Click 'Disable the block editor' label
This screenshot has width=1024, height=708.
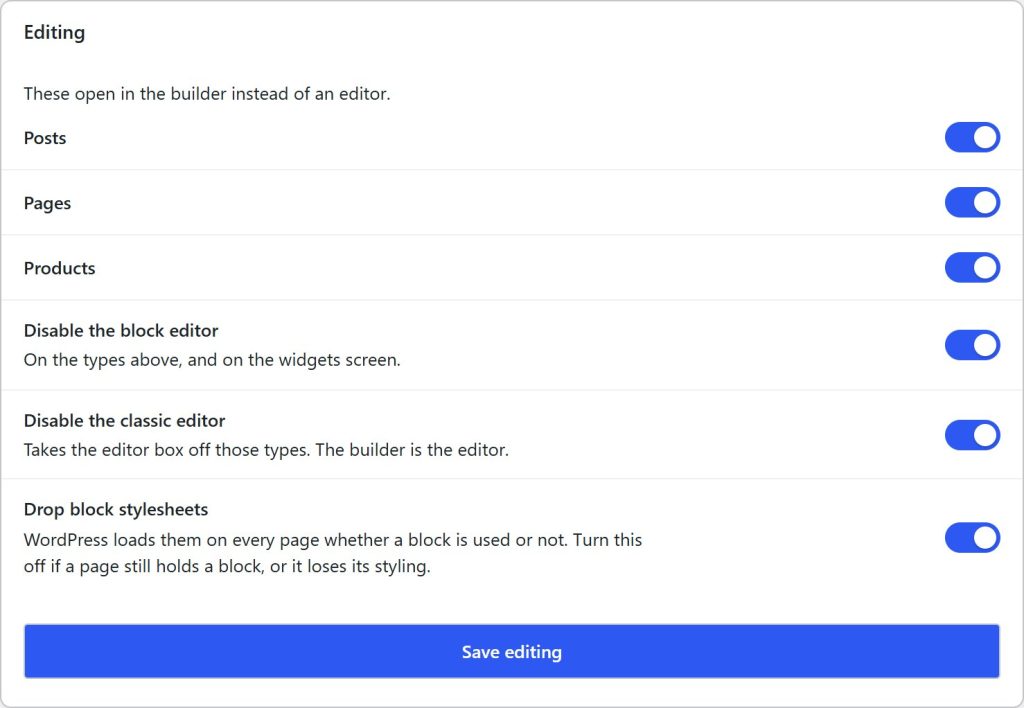pos(121,330)
